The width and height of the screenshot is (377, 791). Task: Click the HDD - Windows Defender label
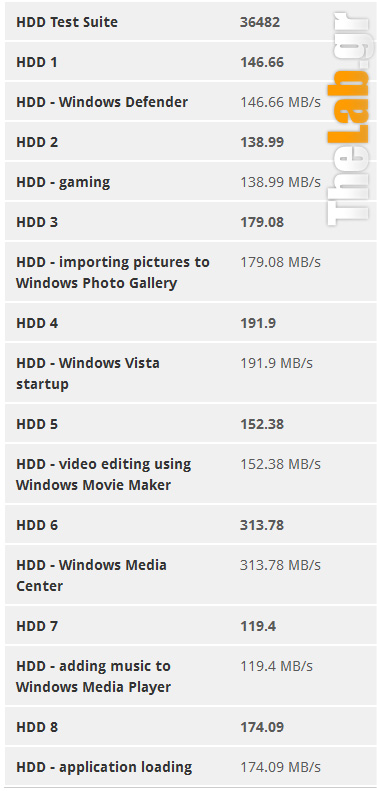click(102, 102)
